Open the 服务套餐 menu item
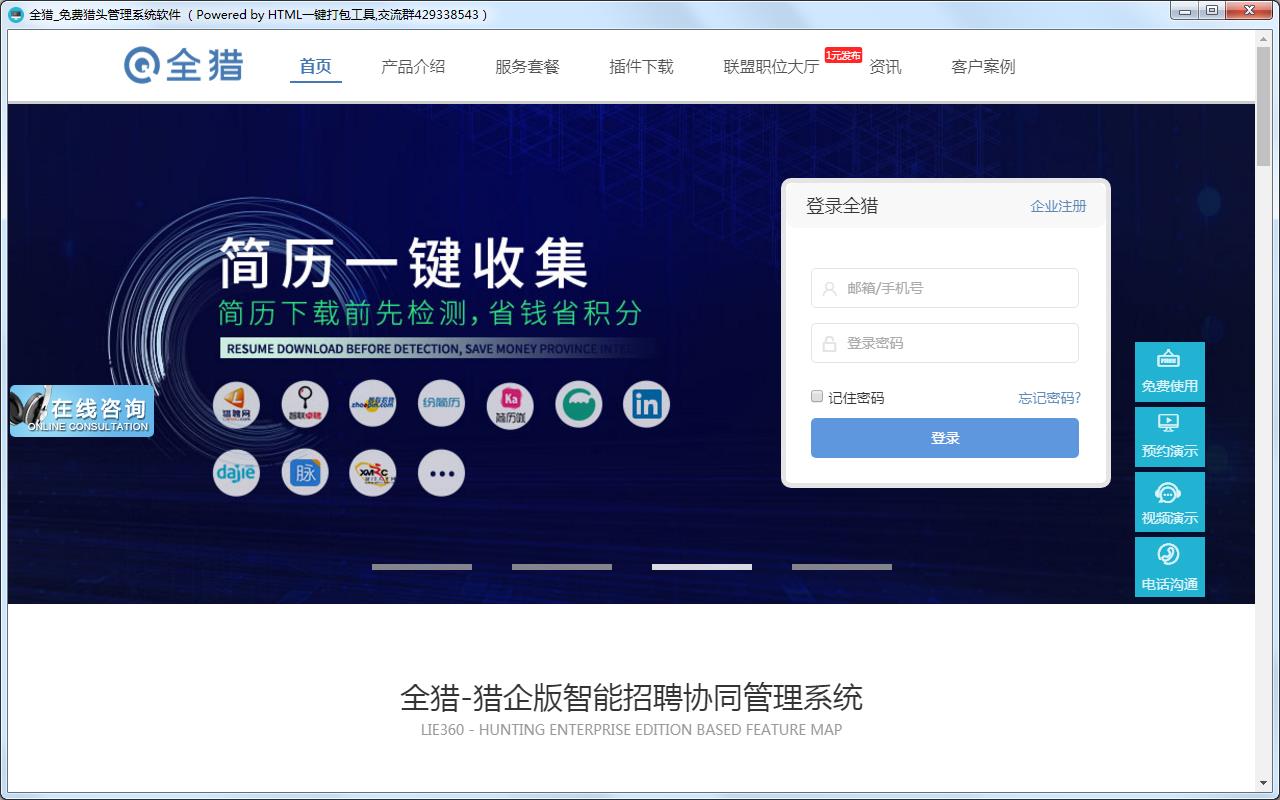 click(527, 67)
